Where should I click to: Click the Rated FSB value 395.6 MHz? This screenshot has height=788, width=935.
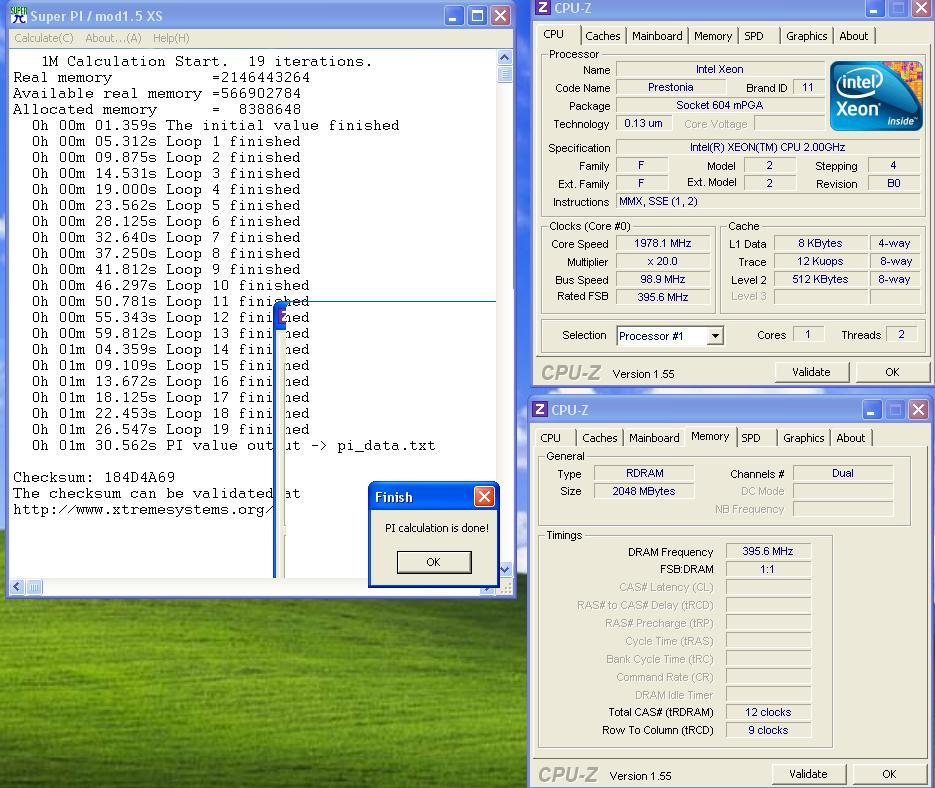[x=662, y=297]
